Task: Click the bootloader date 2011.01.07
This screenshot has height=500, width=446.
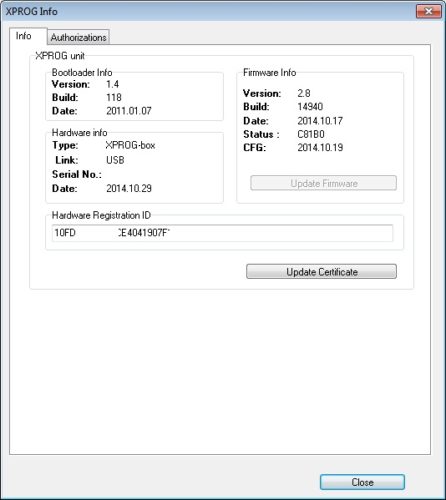Action: point(129,111)
